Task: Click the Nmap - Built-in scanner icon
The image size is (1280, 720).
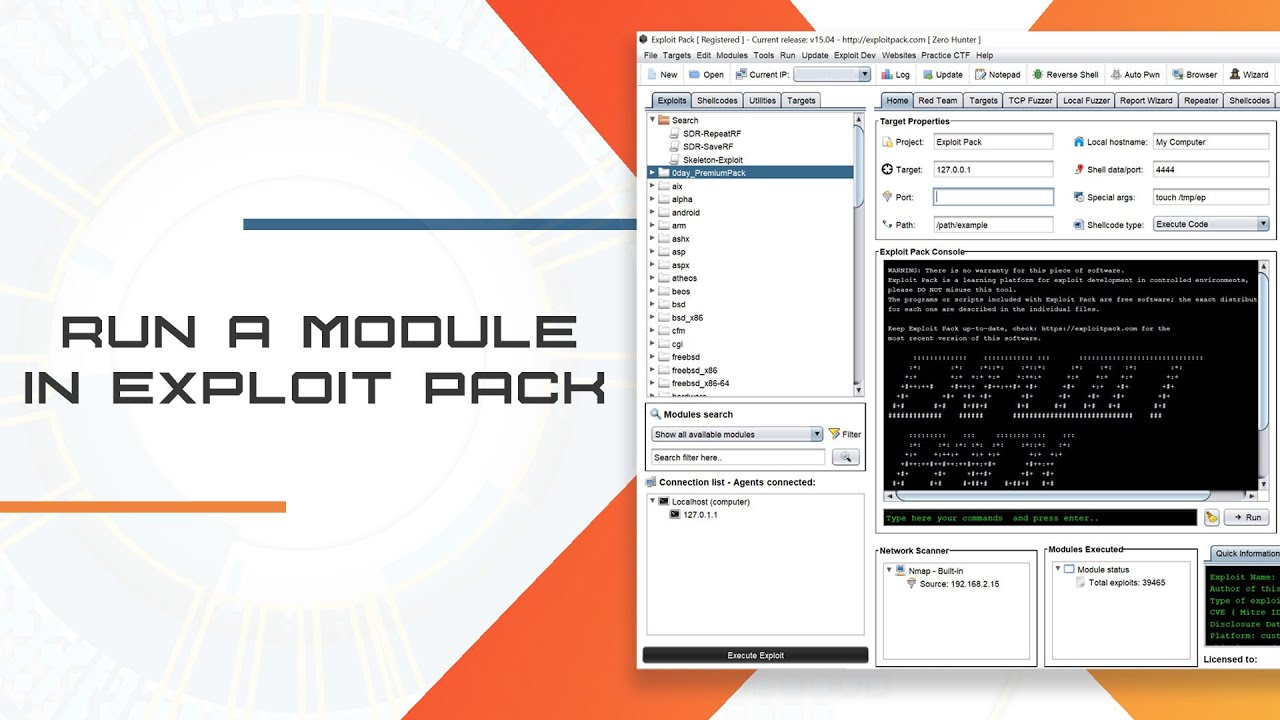Action: tap(900, 570)
